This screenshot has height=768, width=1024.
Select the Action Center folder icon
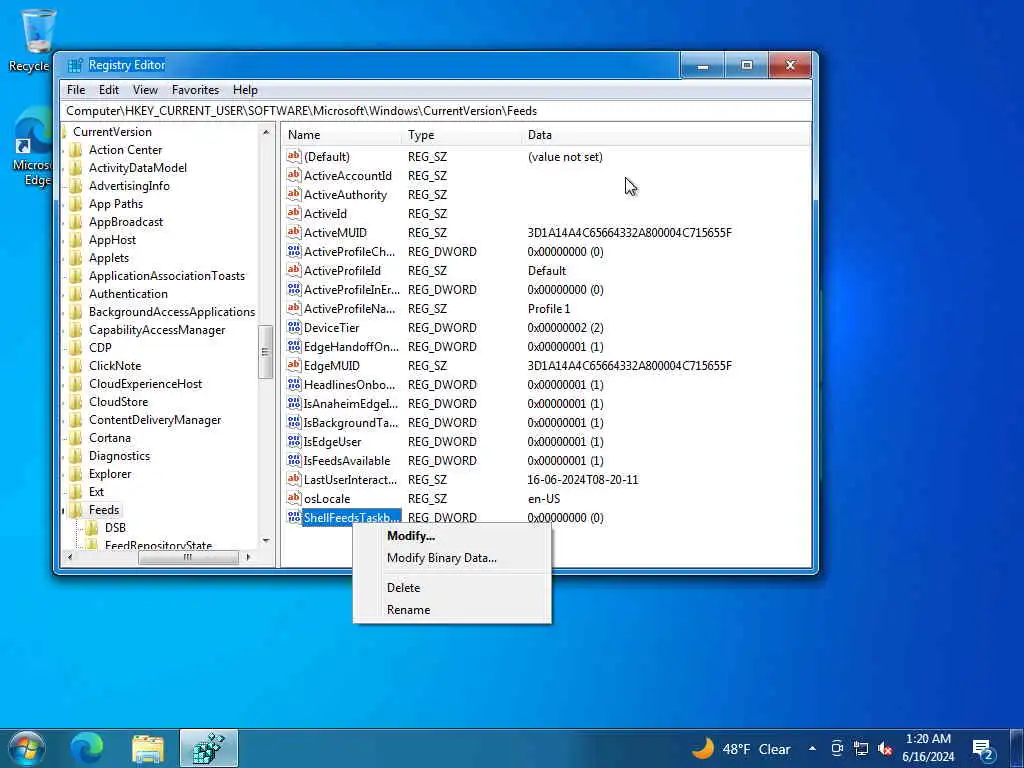pos(76,150)
